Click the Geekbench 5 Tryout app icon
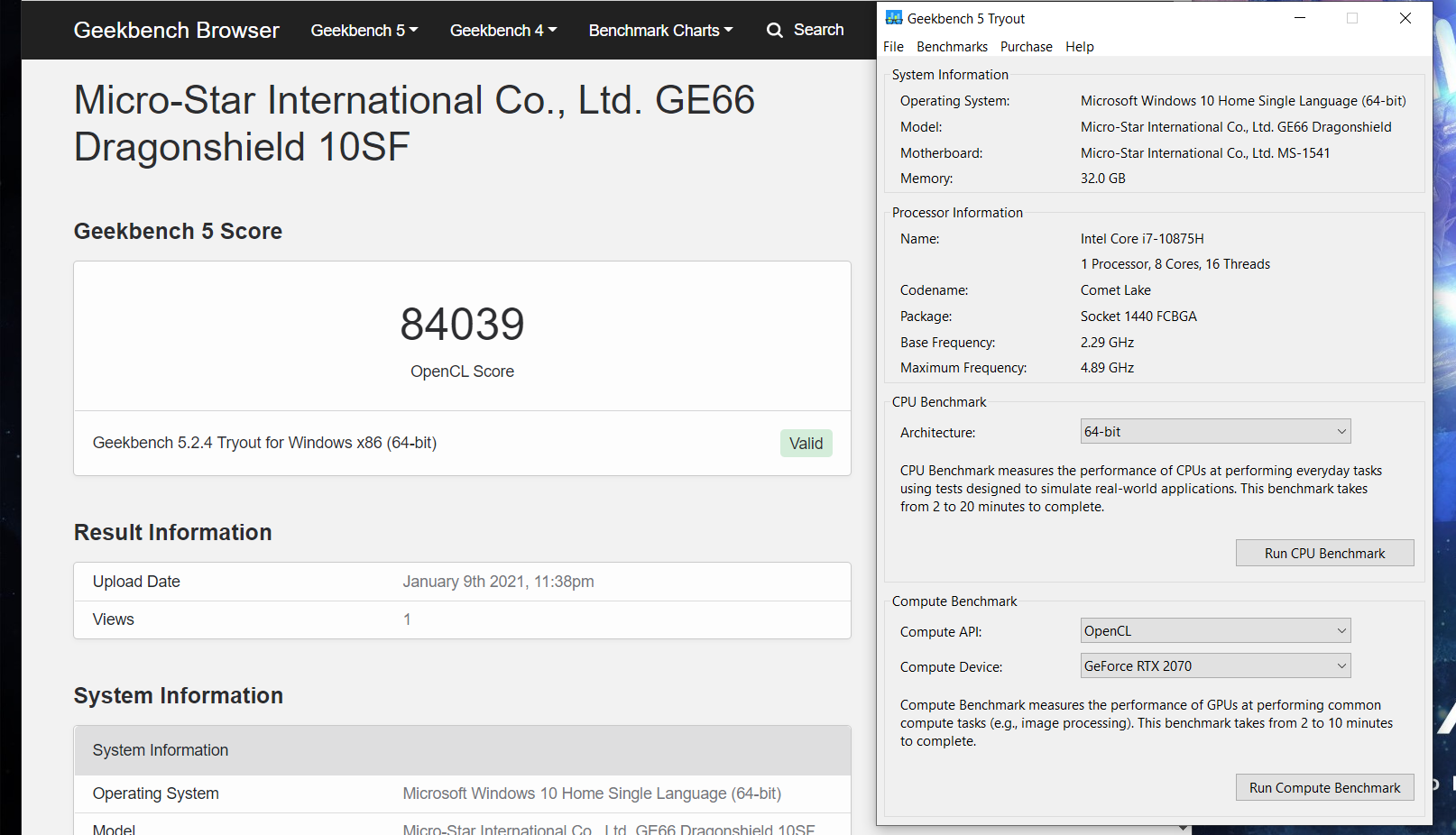 (894, 18)
